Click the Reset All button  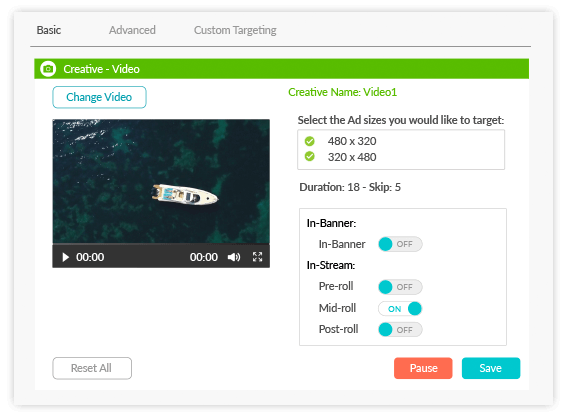92,368
